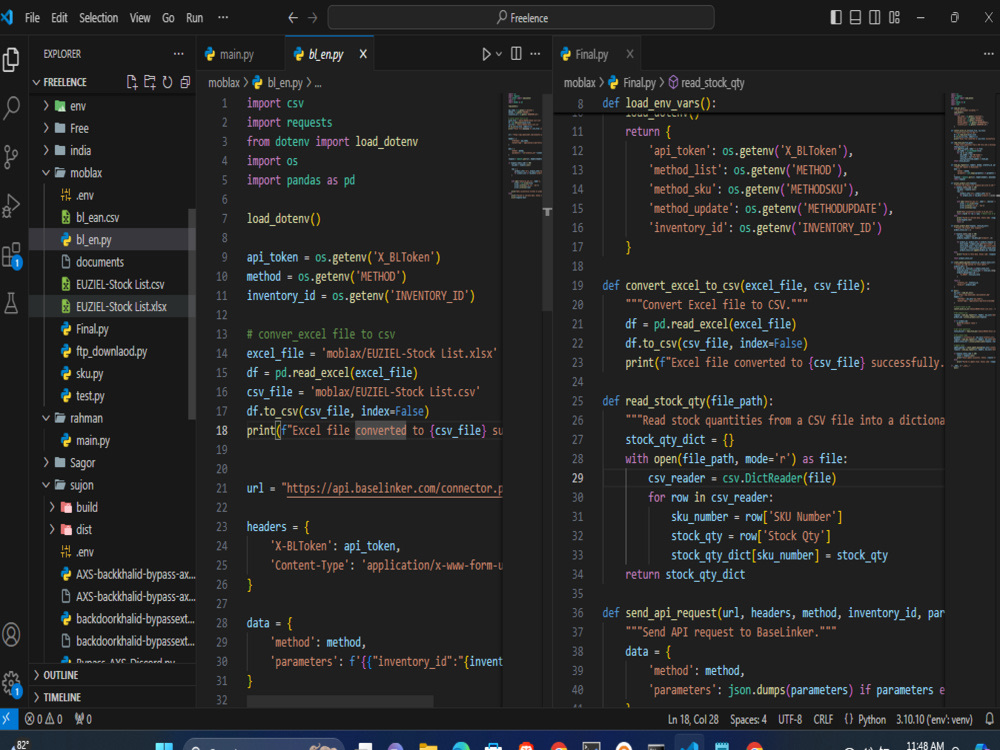Viewport: 1000px width, 750px height.
Task: Change UTF-8 file encoding
Action: (x=790, y=719)
